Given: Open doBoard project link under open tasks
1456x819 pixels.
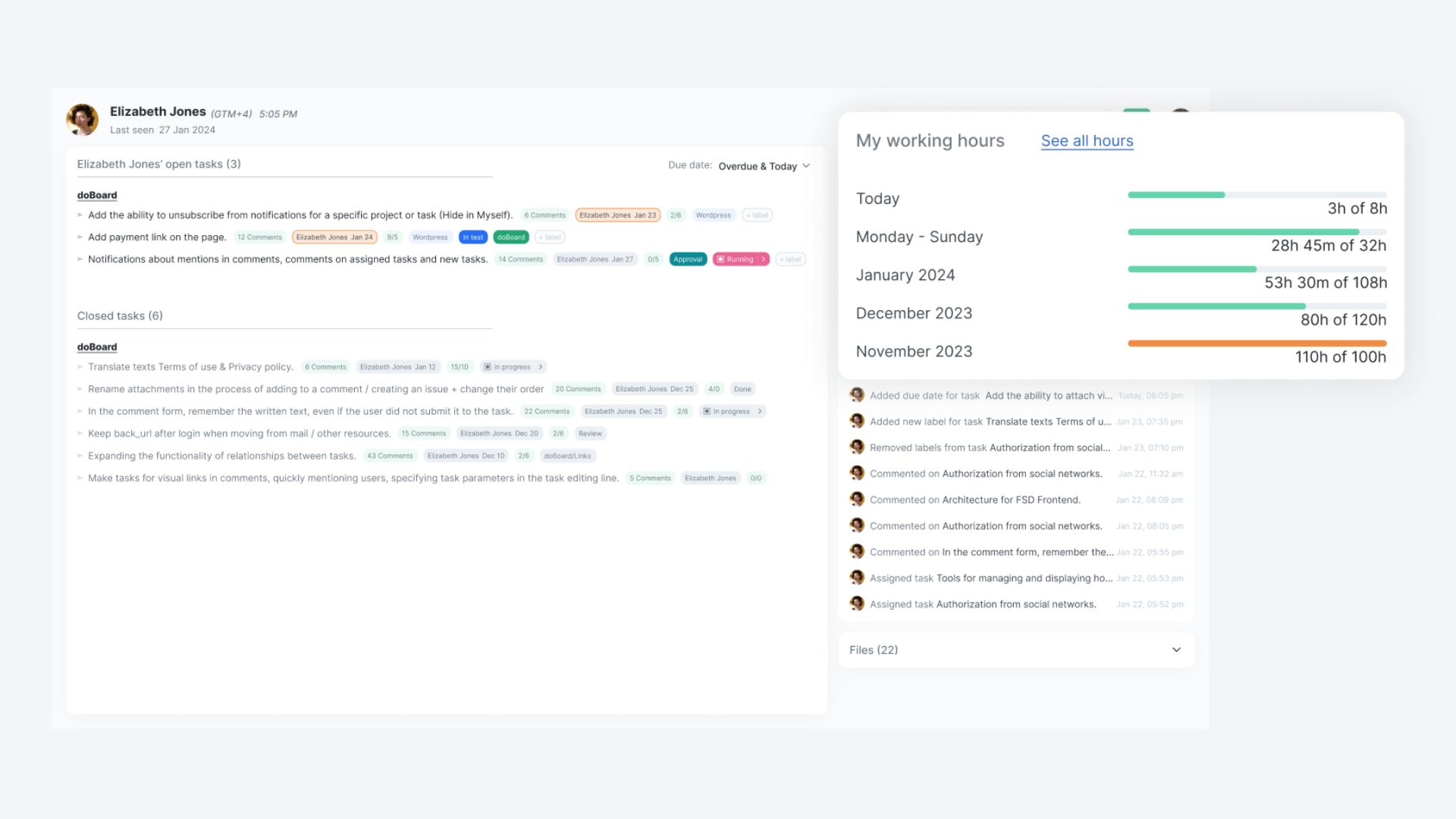Looking at the screenshot, I should point(97,195).
